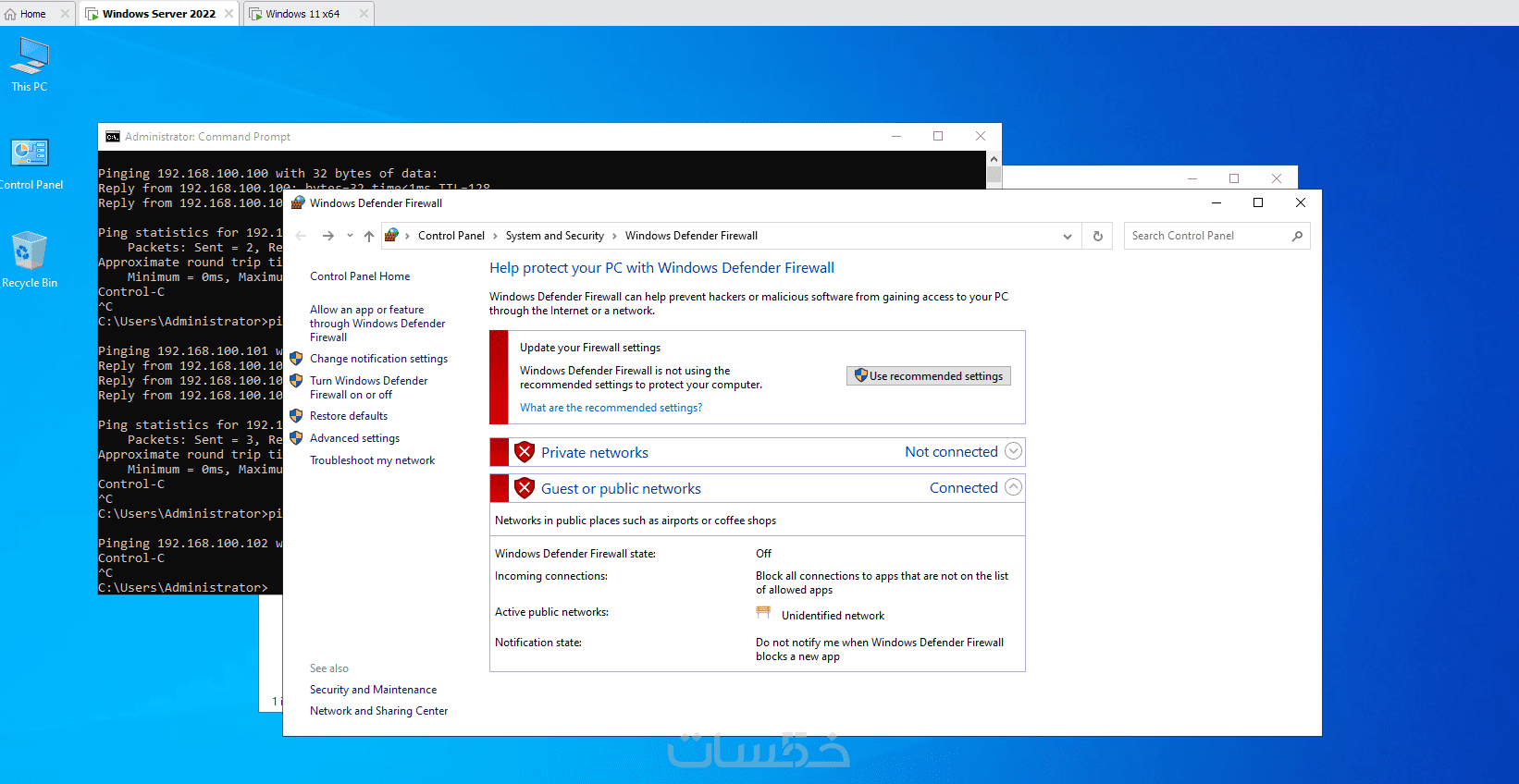This screenshot has height=784, width=1519.
Task: Select the Windows Defender Firewall breadcrumb
Action: pyautogui.click(x=691, y=236)
